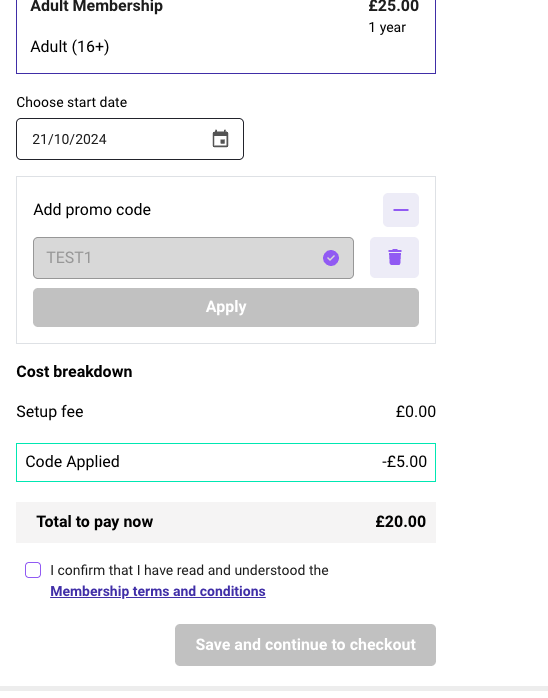Select the Adult Membership card
Screen dimensions: 548x698
(x=226, y=31)
